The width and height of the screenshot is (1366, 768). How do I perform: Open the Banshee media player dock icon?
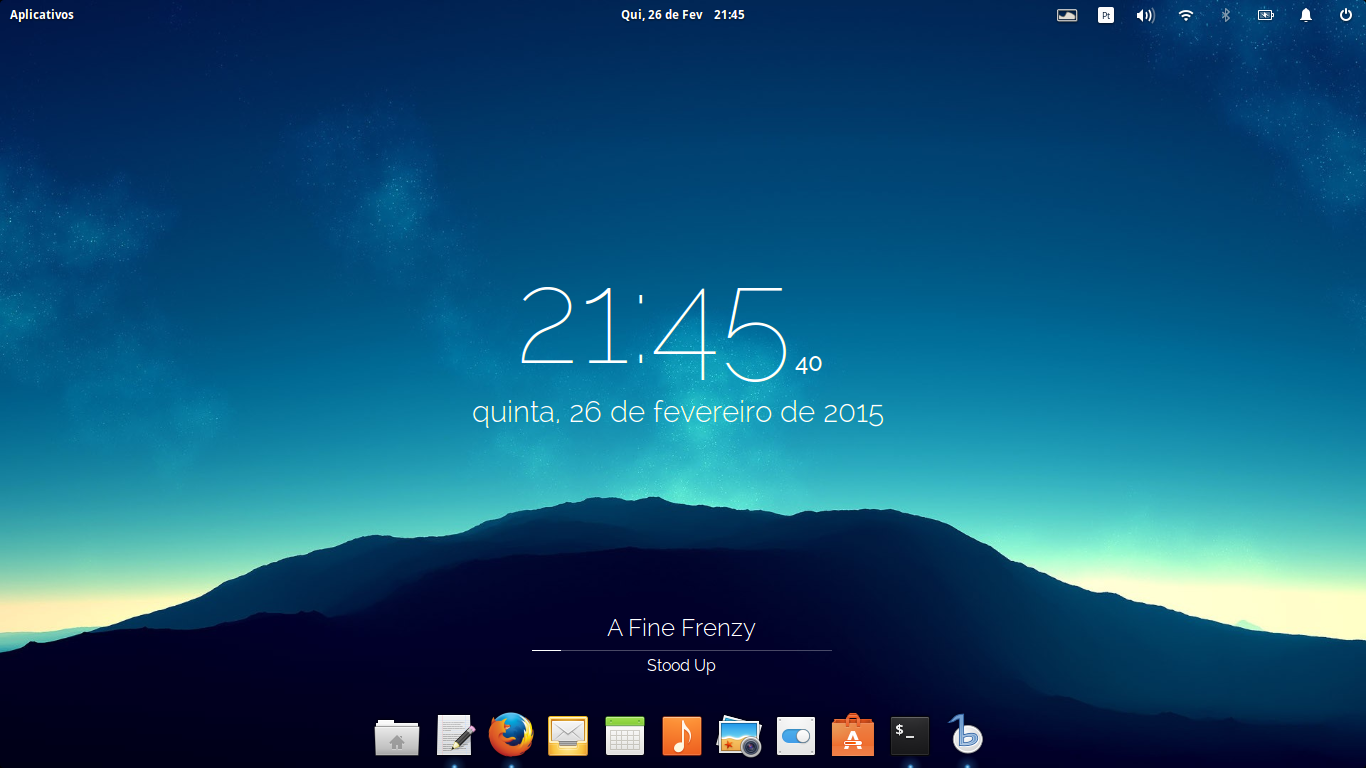[x=966, y=735]
